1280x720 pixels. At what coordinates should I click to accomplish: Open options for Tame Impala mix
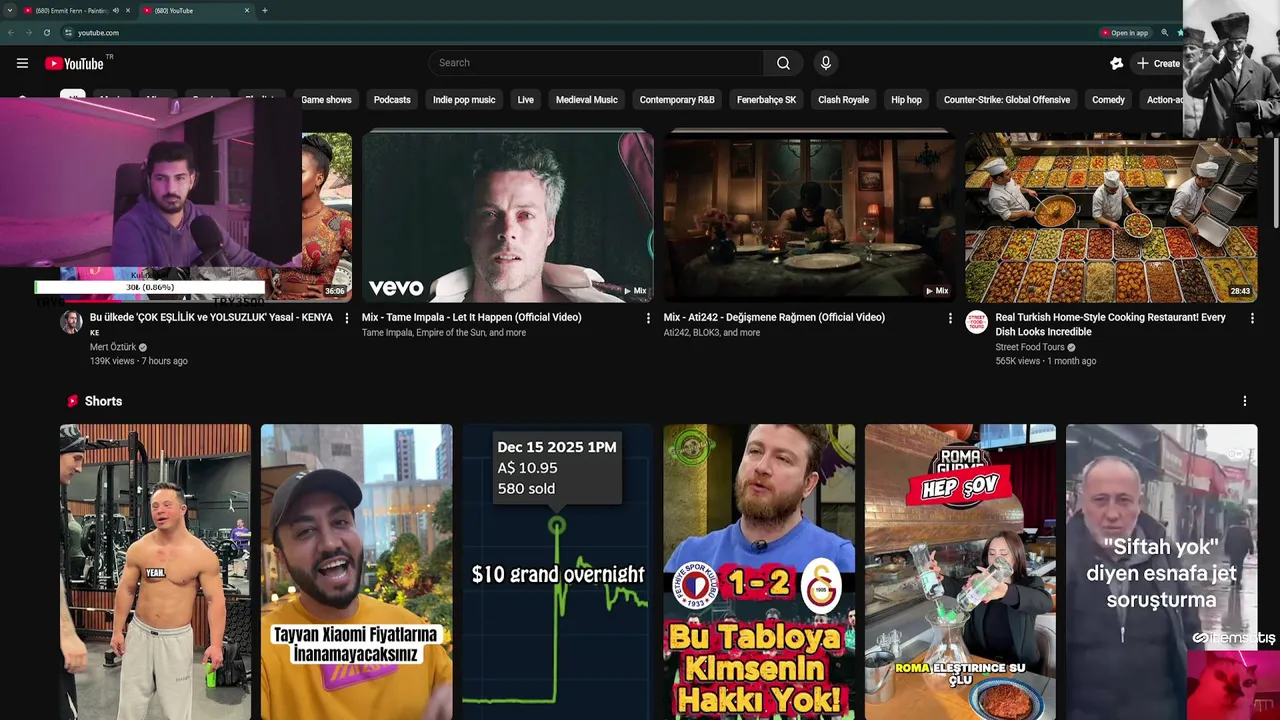[648, 318]
